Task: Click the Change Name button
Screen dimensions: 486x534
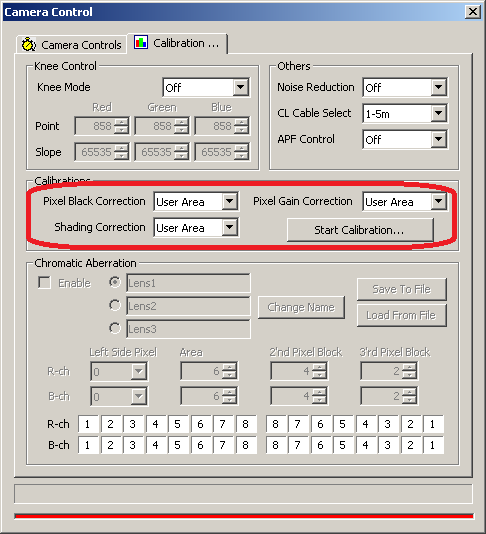Action: tap(301, 307)
